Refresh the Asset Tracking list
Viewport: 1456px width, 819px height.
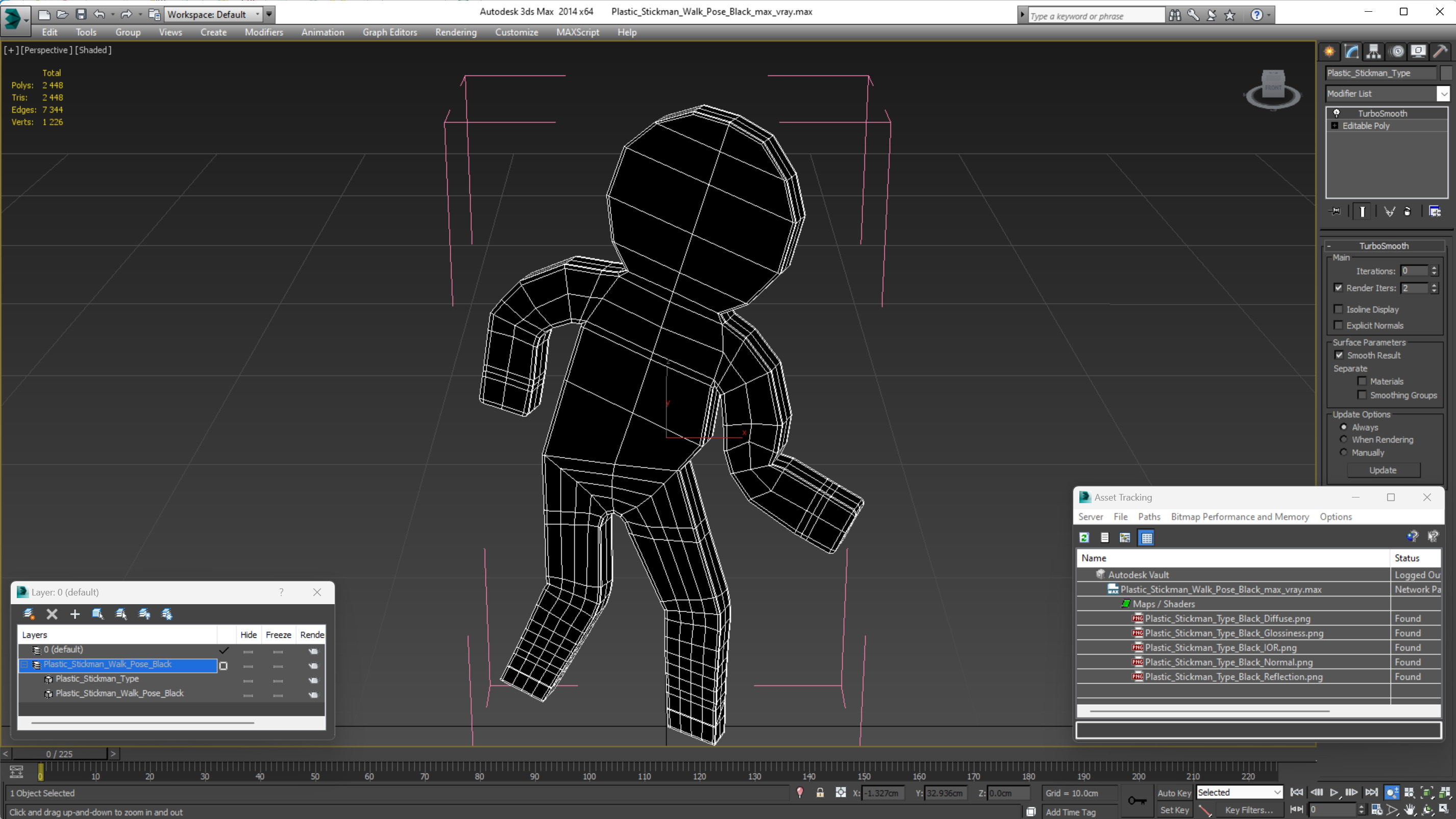click(x=1084, y=537)
